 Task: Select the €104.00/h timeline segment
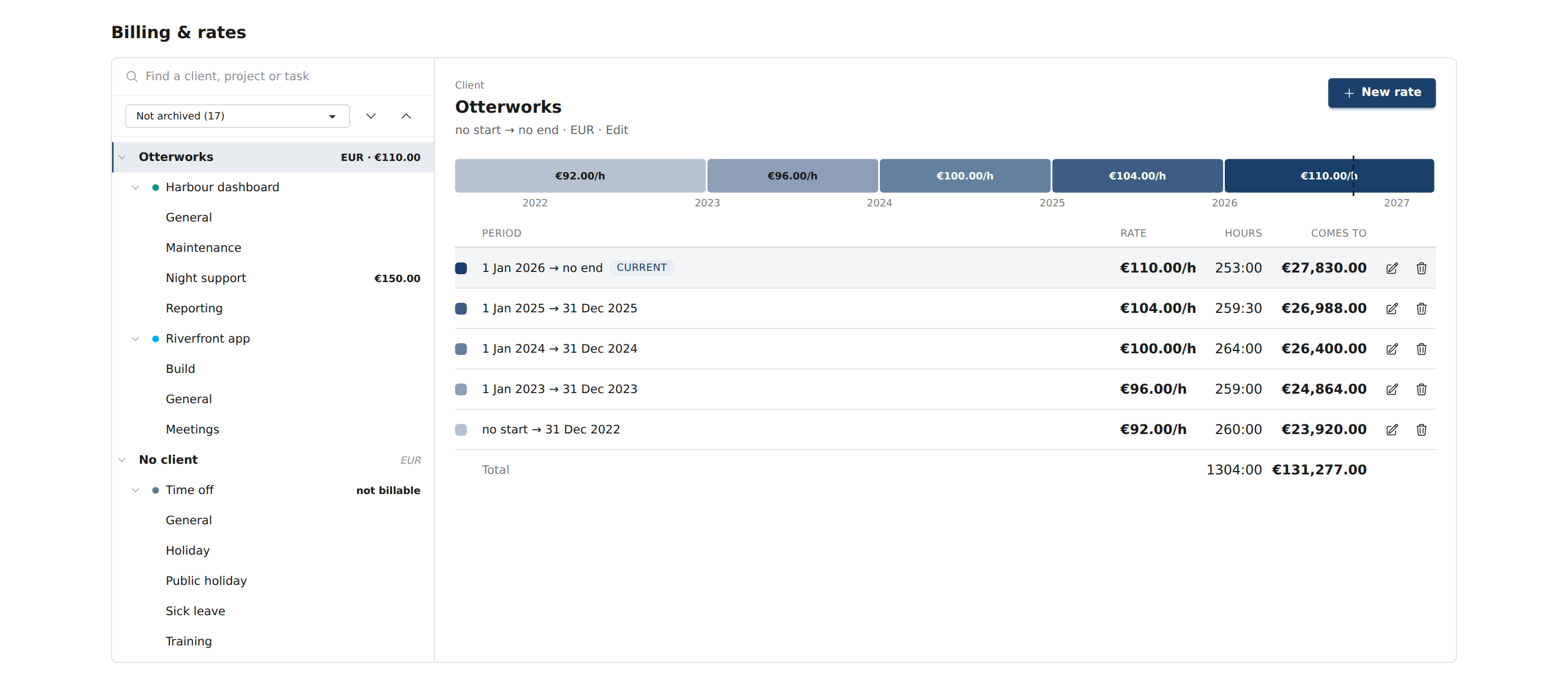pos(1137,176)
